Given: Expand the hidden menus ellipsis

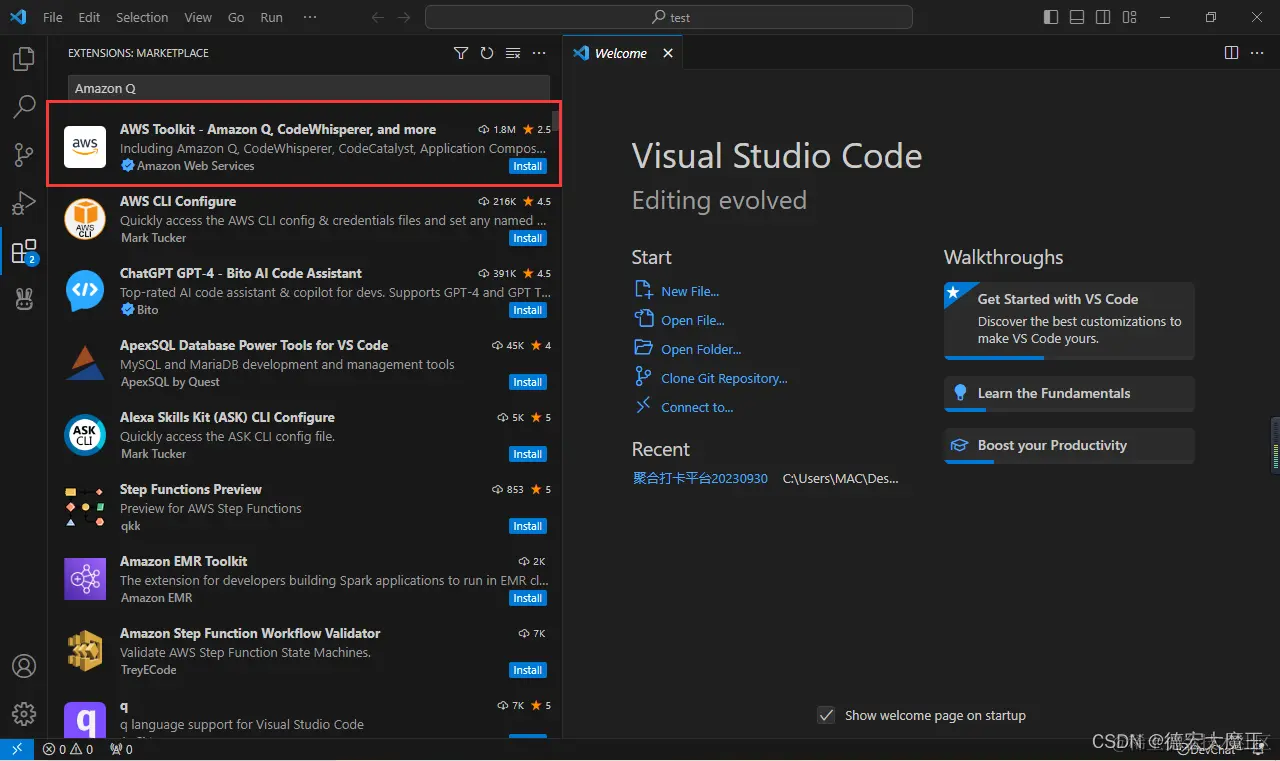Looking at the screenshot, I should pos(310,17).
